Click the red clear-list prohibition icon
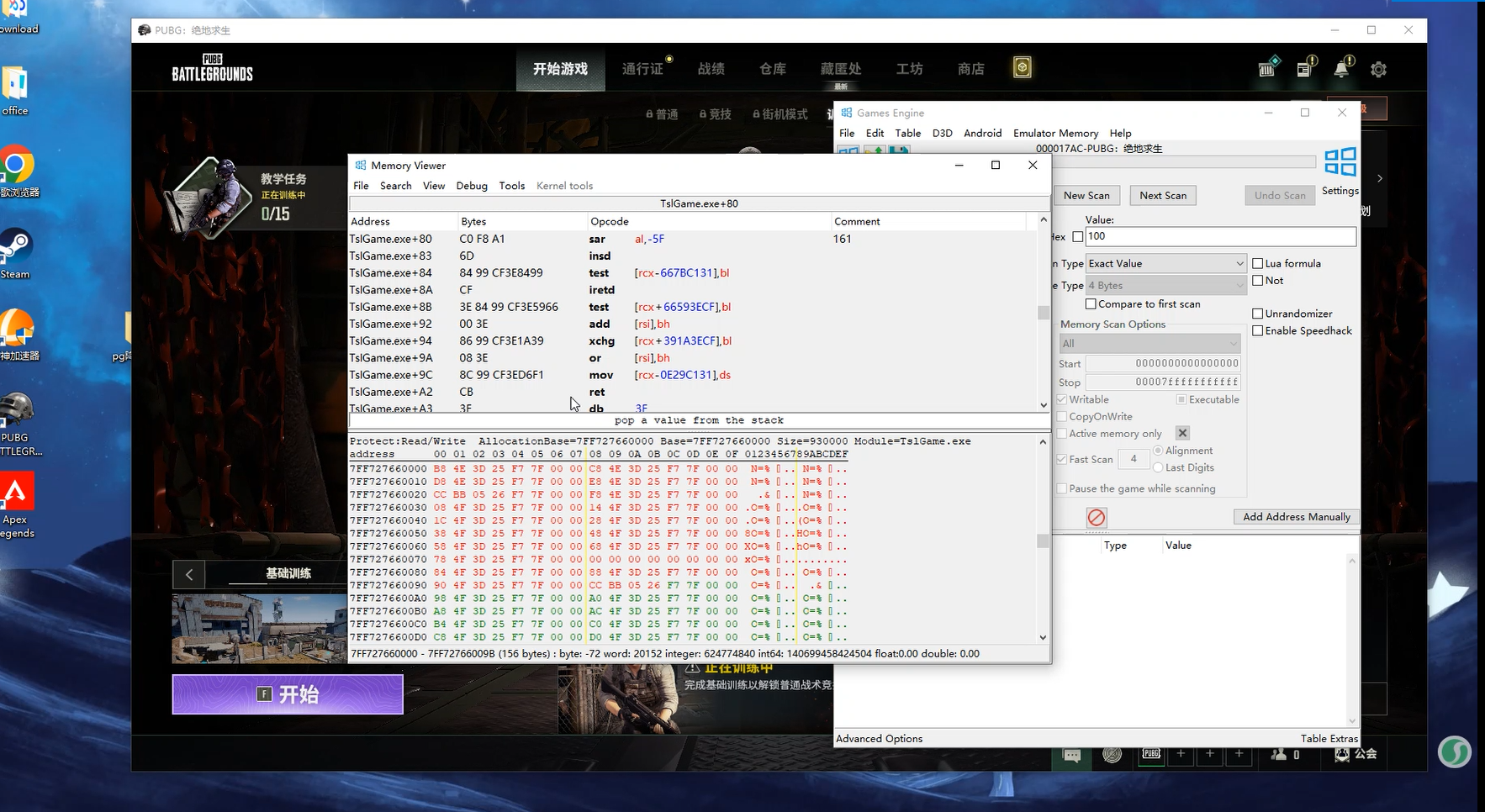This screenshot has width=1485, height=812. [x=1096, y=518]
